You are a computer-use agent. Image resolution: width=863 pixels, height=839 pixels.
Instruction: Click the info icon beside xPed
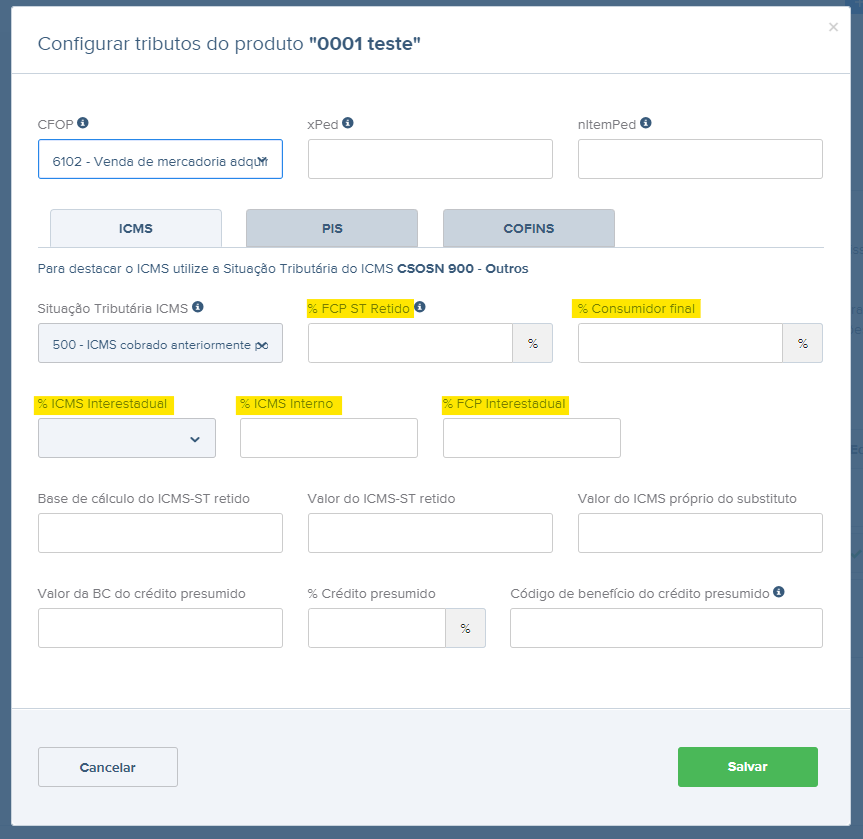[x=348, y=123]
